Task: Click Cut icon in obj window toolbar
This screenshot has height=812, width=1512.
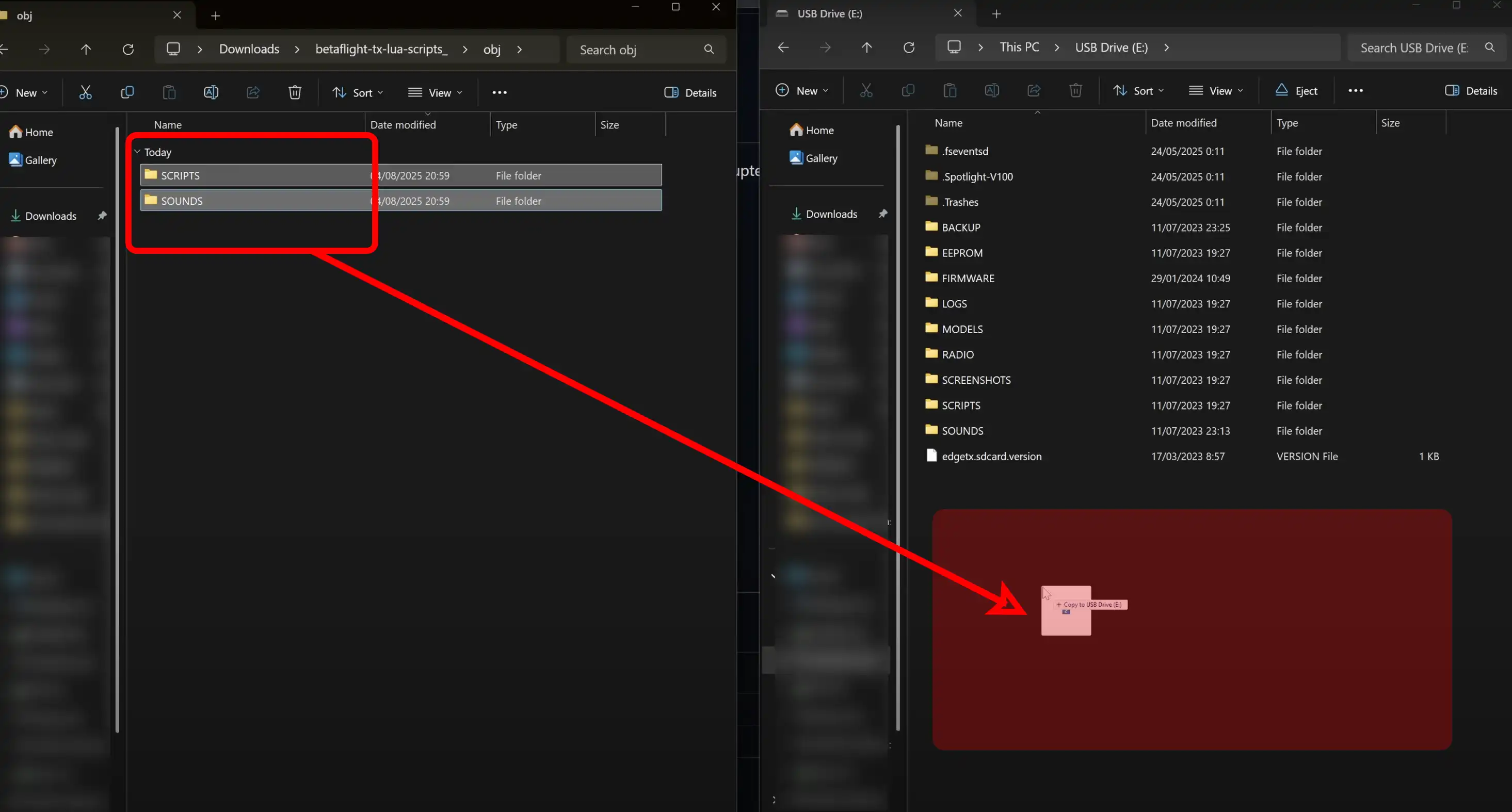Action: pos(86,92)
